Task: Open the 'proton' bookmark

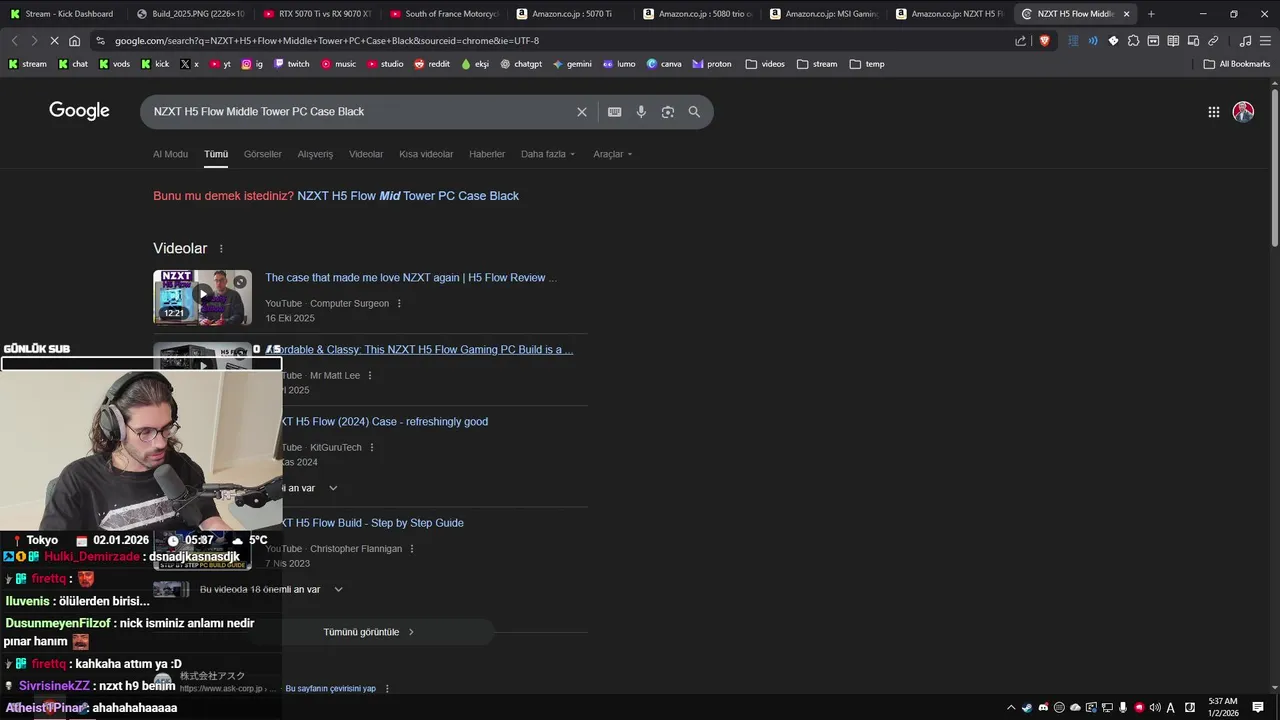Action: pyautogui.click(x=712, y=64)
